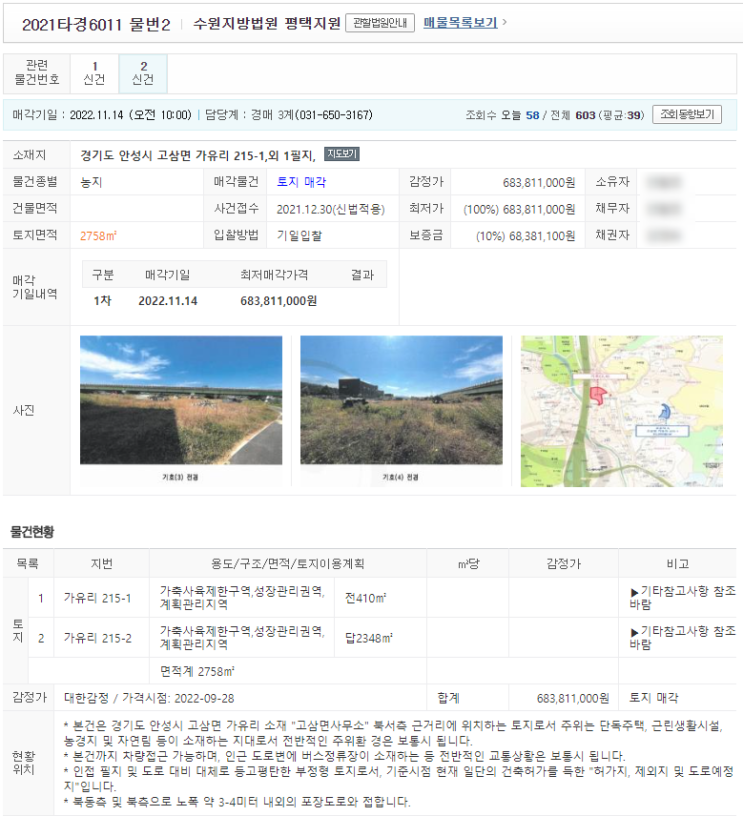
Task: Click the 2022.11.14 date in sale schedule table
Action: click(x=168, y=301)
